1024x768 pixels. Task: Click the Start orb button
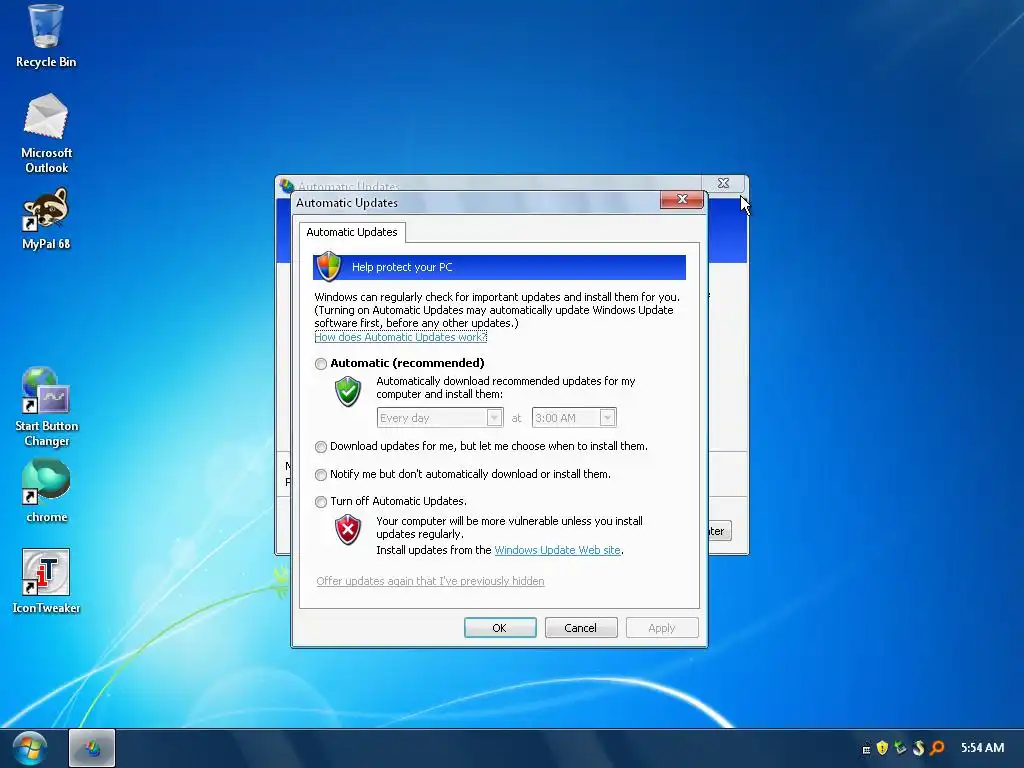tap(29, 748)
